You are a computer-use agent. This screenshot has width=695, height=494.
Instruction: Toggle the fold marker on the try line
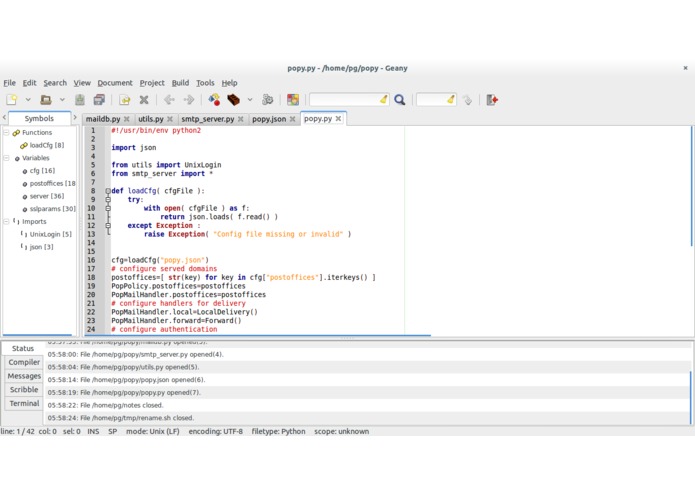(108, 200)
